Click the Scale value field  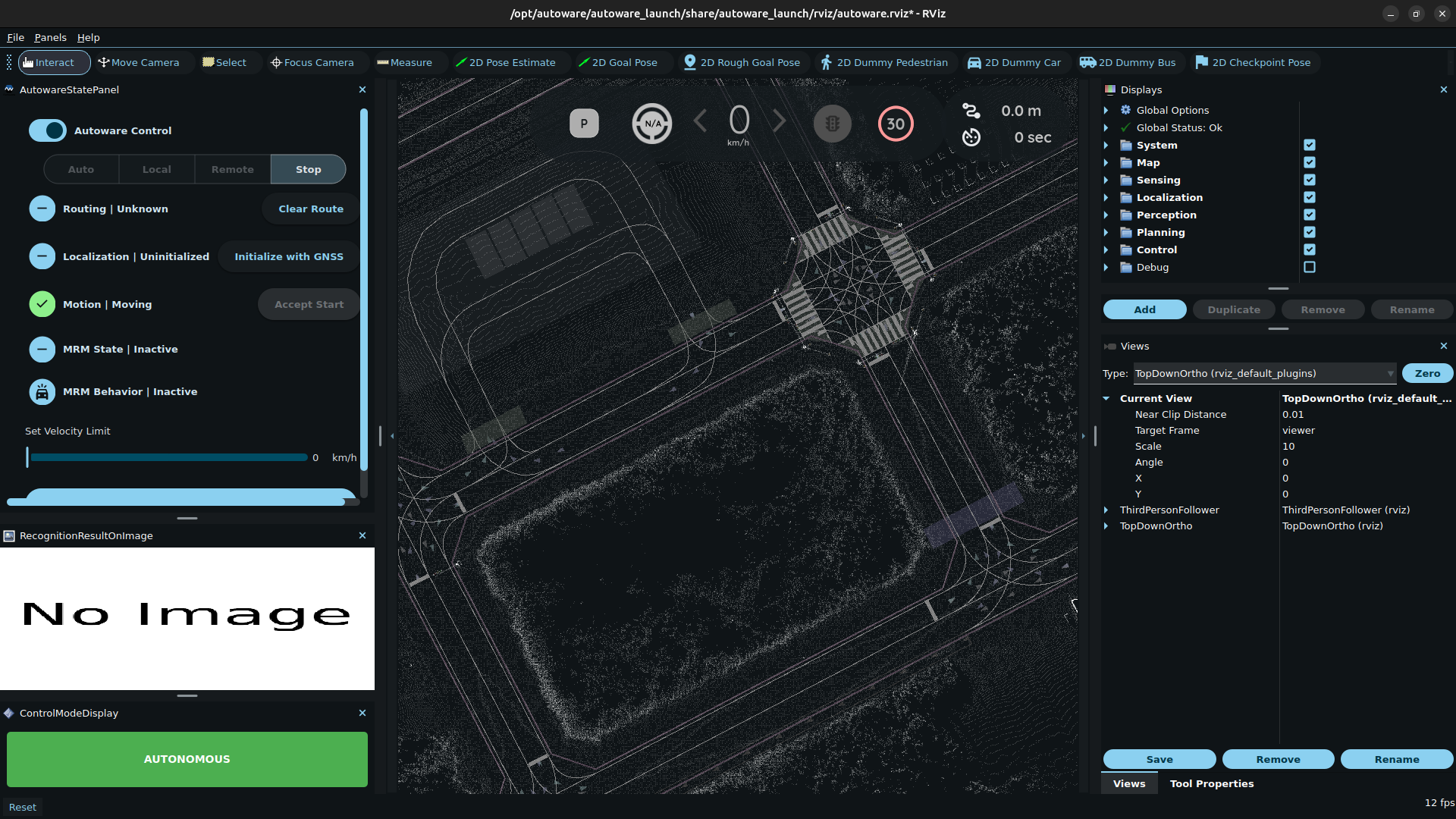[1366, 446]
